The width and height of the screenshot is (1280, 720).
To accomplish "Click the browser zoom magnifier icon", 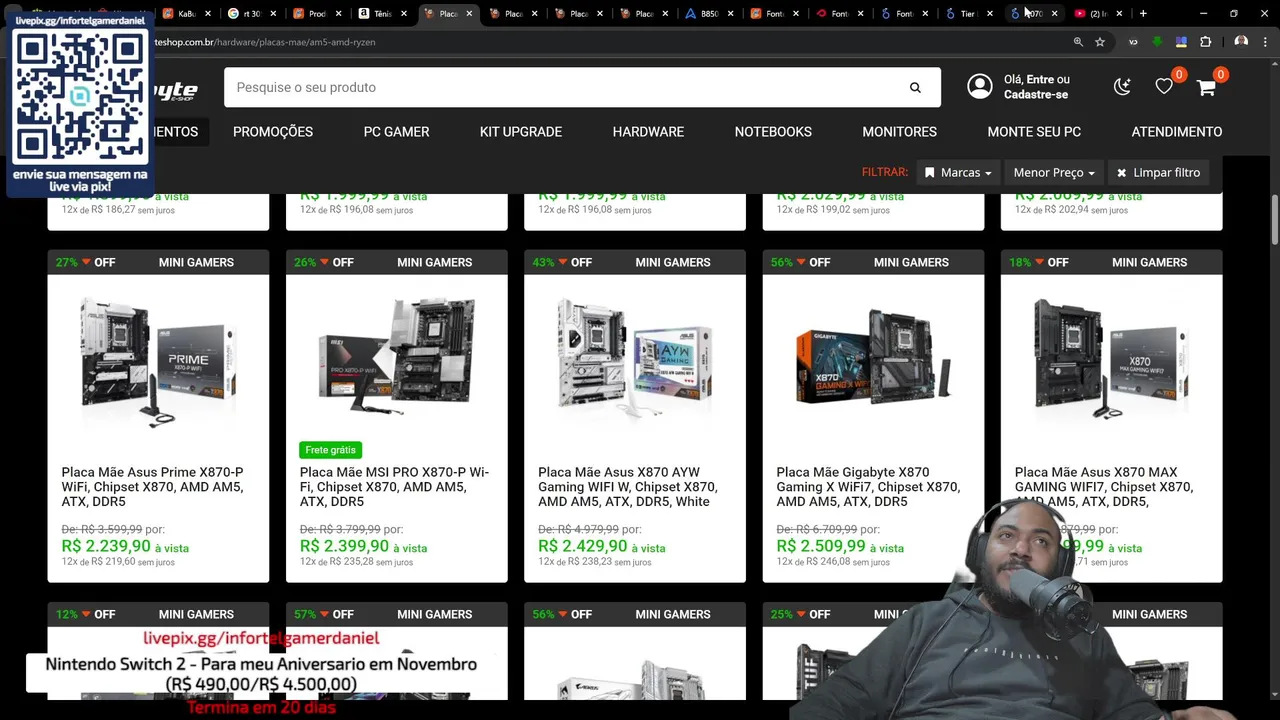I will point(1078,42).
